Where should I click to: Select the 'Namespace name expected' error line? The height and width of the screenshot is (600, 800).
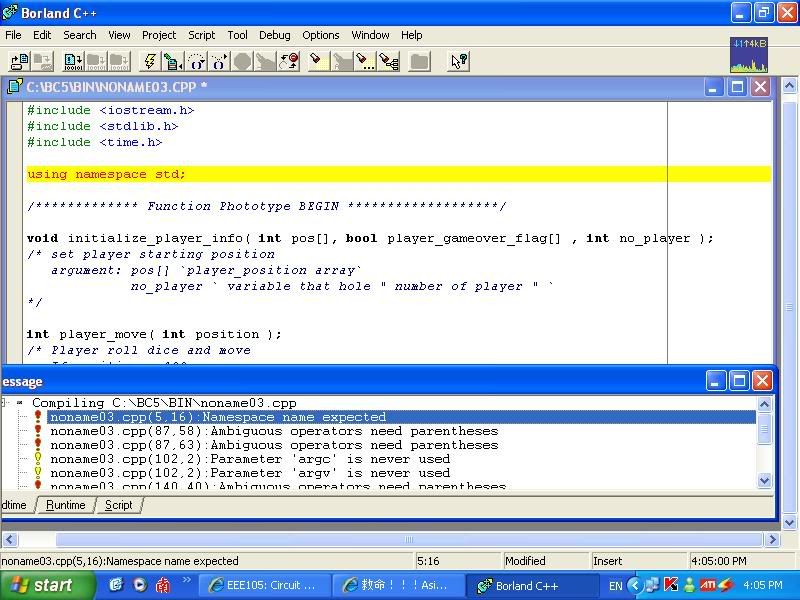click(x=217, y=417)
